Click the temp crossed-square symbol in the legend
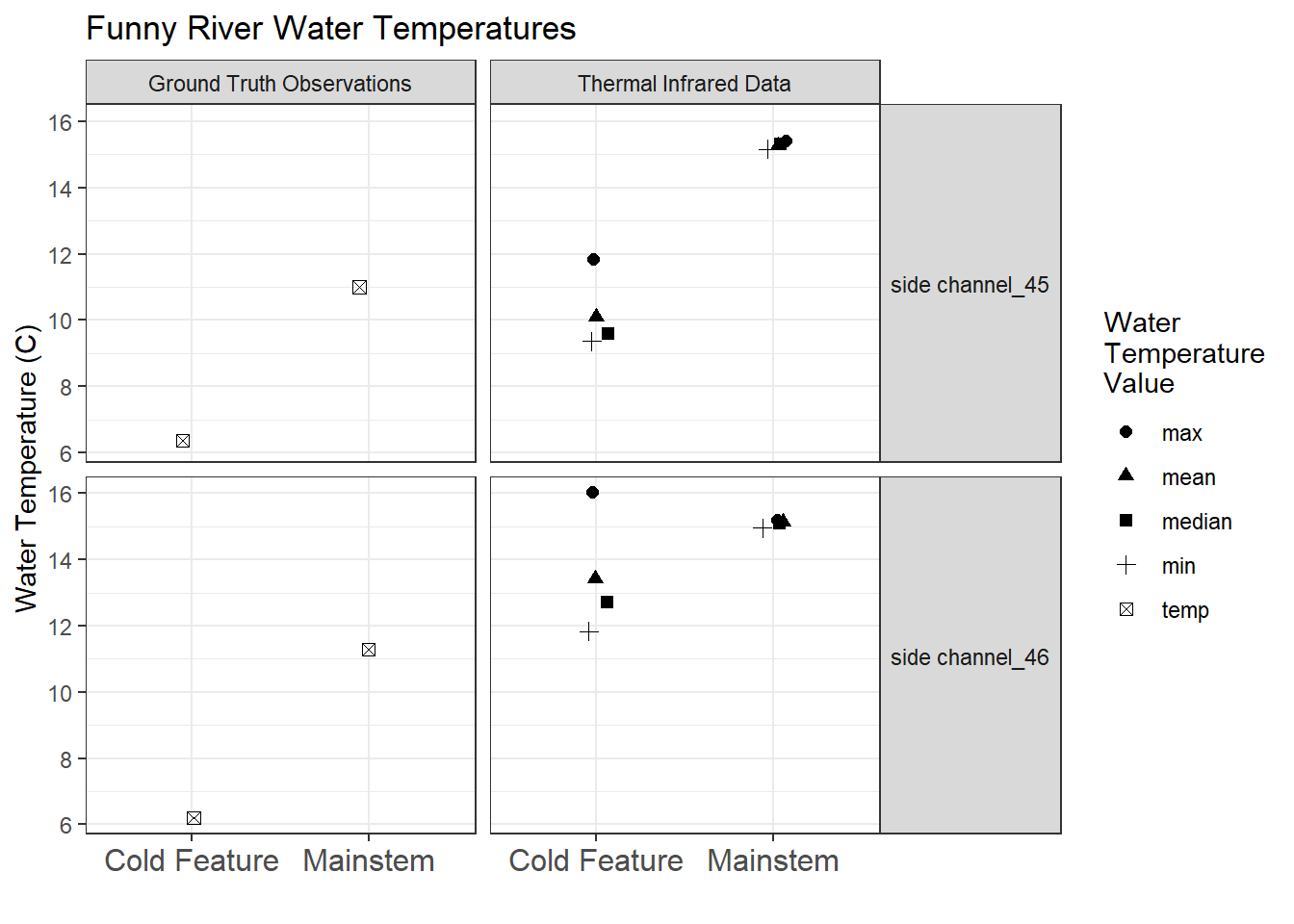This screenshot has width=1294, height=924. pyautogui.click(x=1126, y=609)
